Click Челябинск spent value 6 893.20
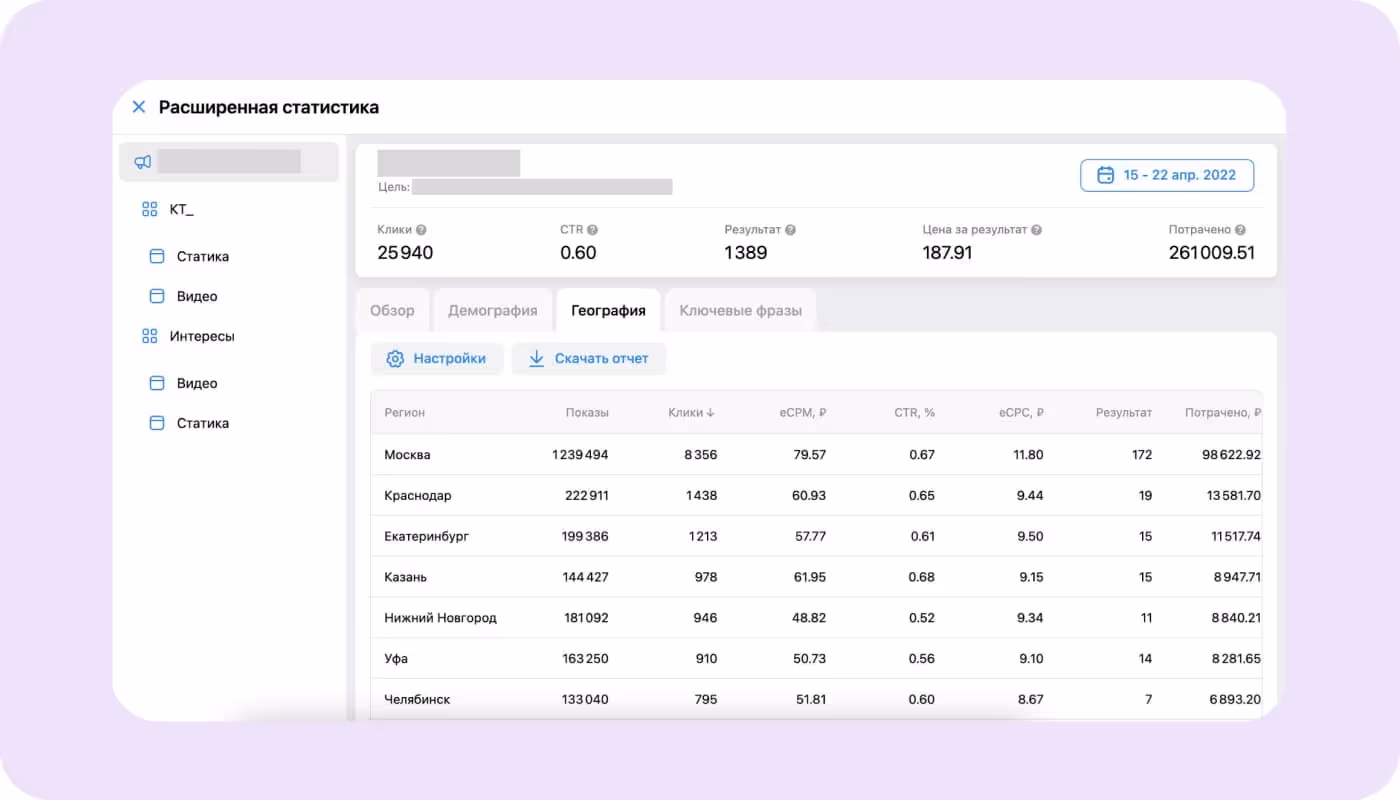The height and width of the screenshot is (800, 1400). click(x=1236, y=700)
